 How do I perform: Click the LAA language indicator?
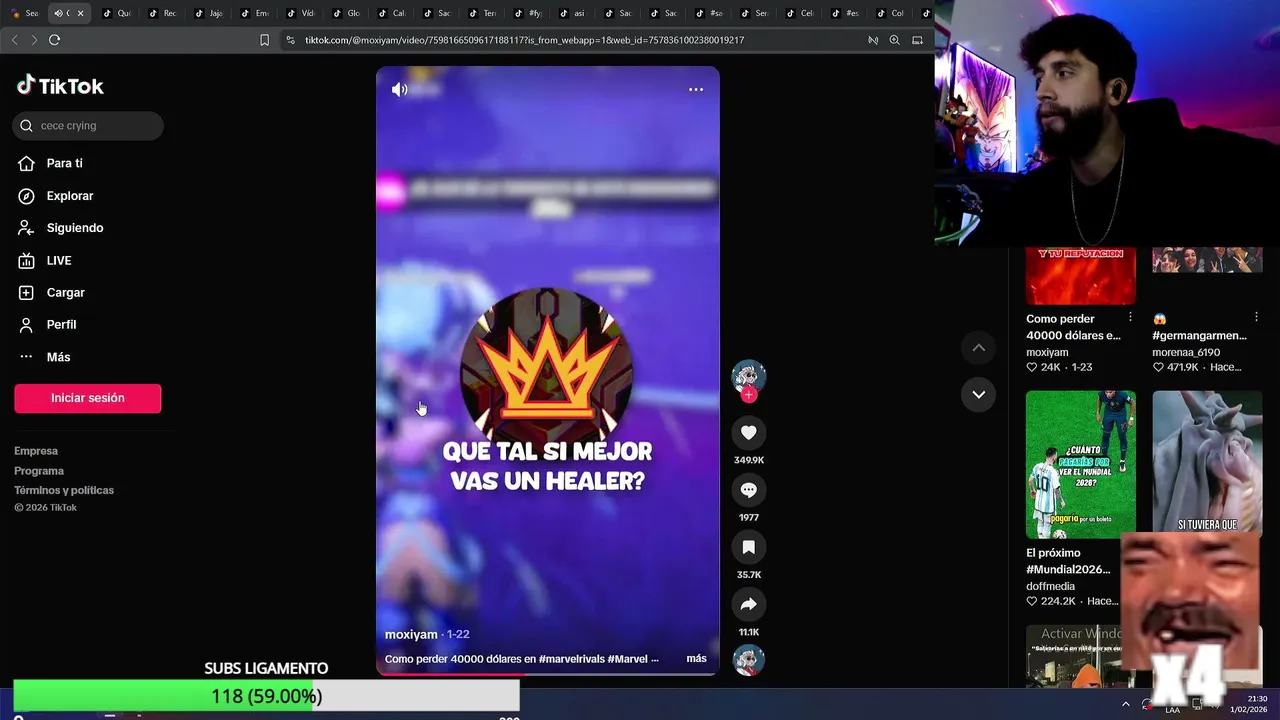click(x=1172, y=710)
